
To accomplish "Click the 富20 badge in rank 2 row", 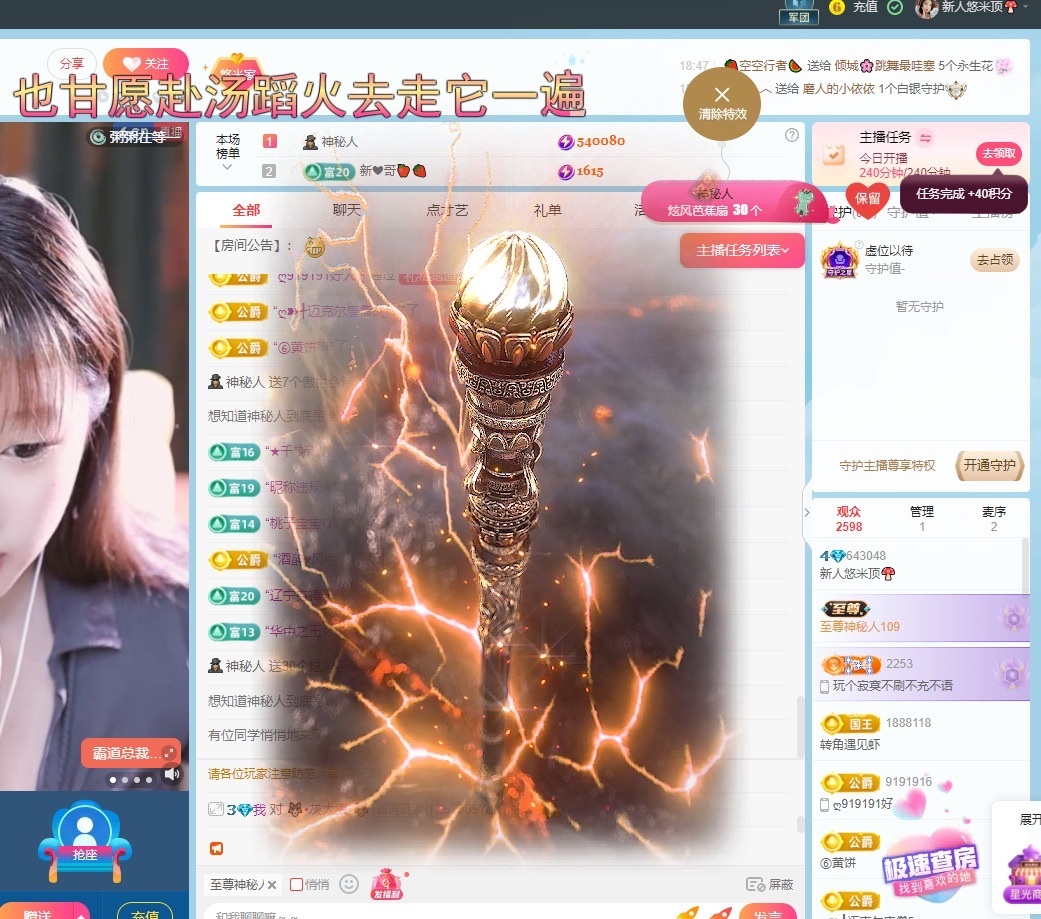I will (x=327, y=172).
